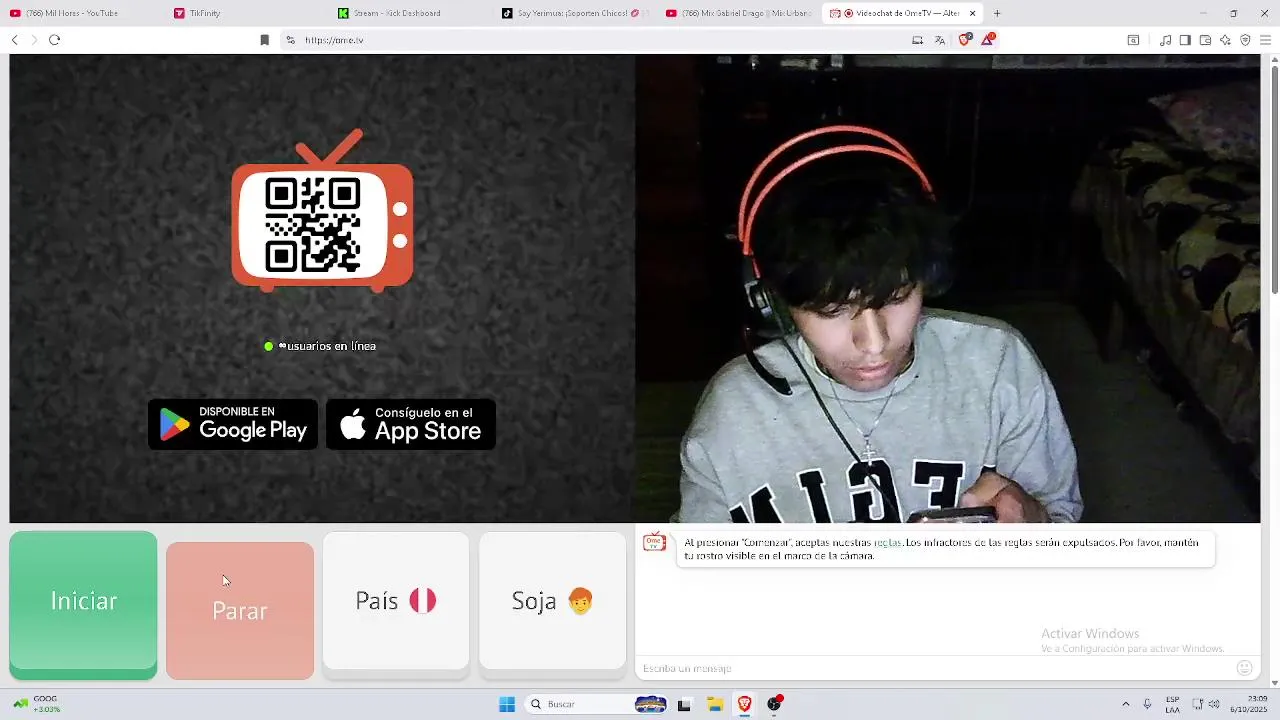Open File Explorer from the taskbar
The width and height of the screenshot is (1280, 720).
tap(715, 704)
